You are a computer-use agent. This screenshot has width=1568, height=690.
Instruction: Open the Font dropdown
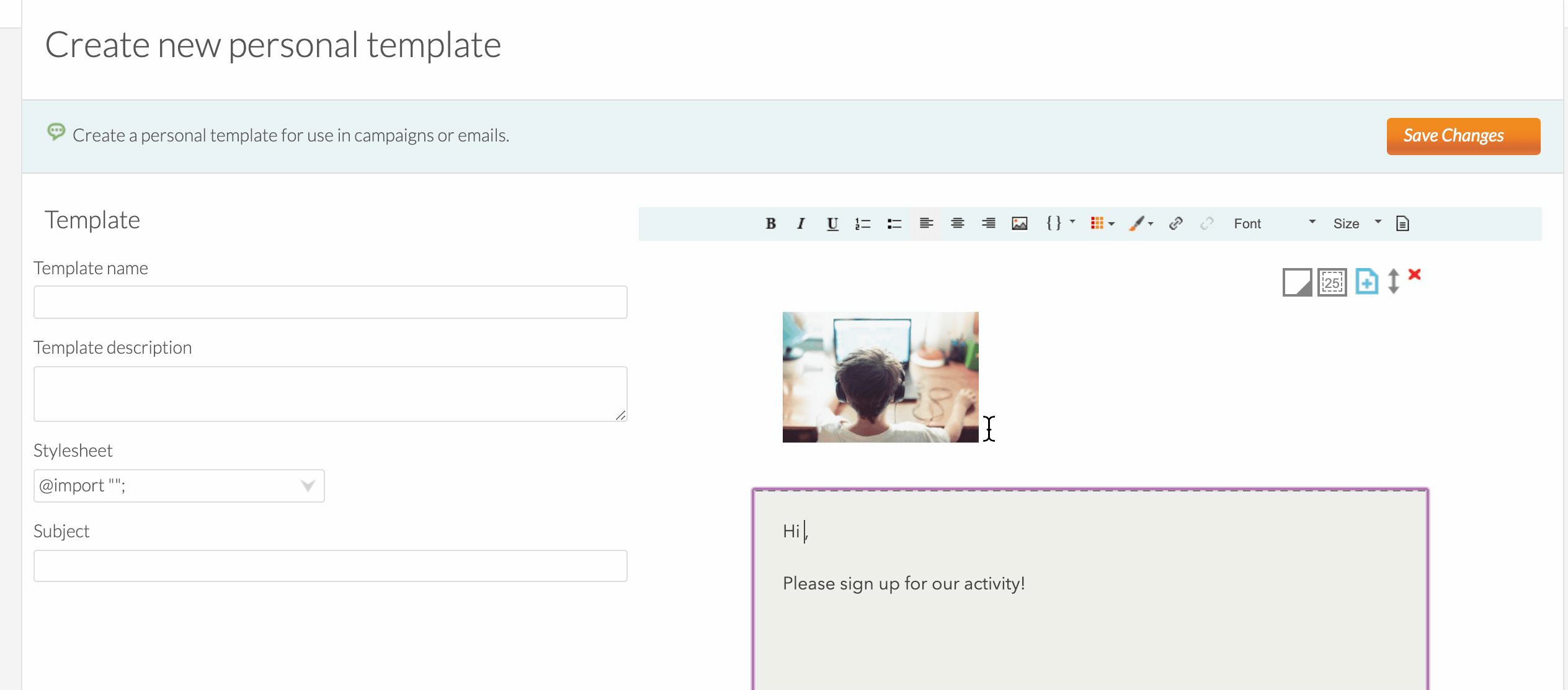click(x=1274, y=223)
